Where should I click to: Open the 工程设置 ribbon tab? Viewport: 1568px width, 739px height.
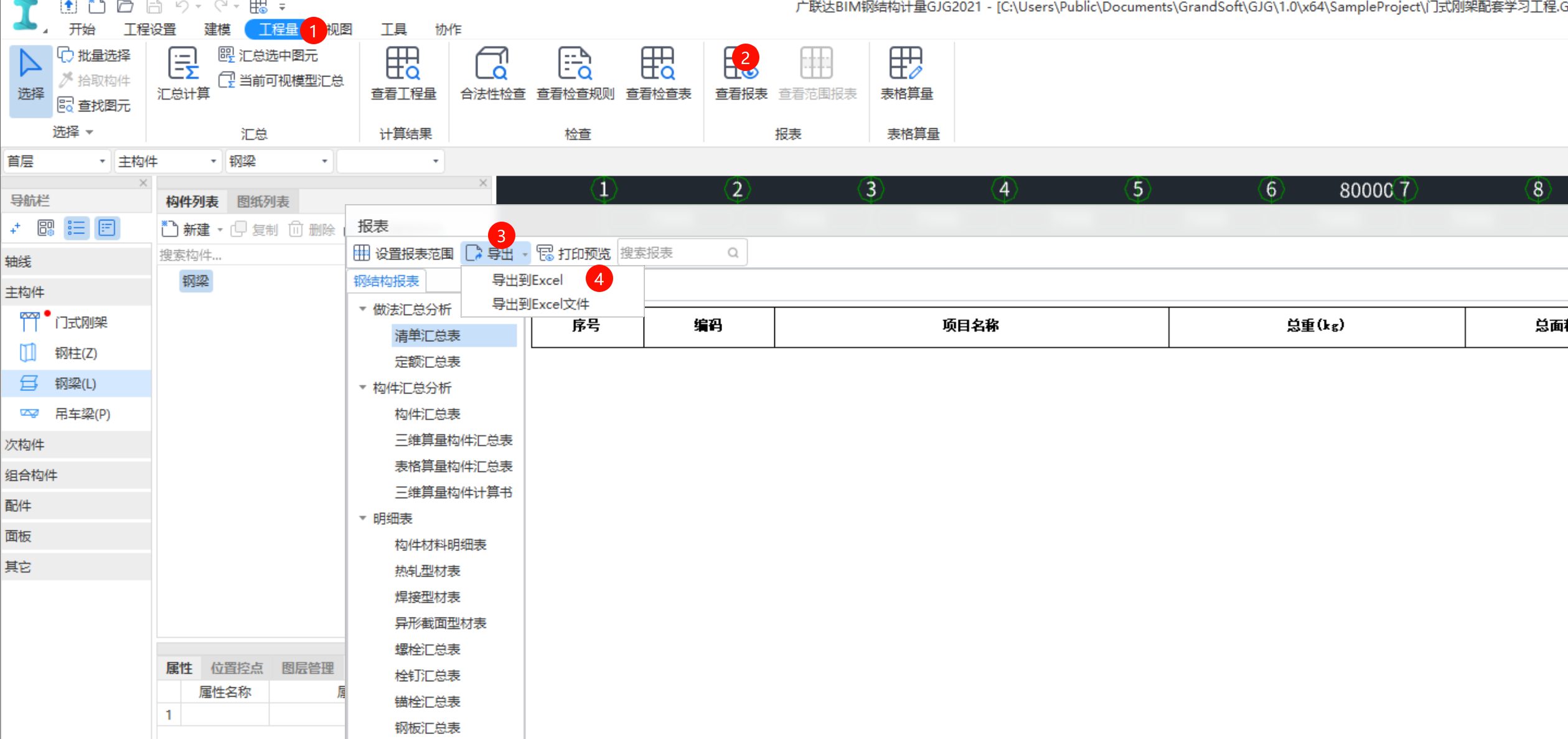click(150, 29)
